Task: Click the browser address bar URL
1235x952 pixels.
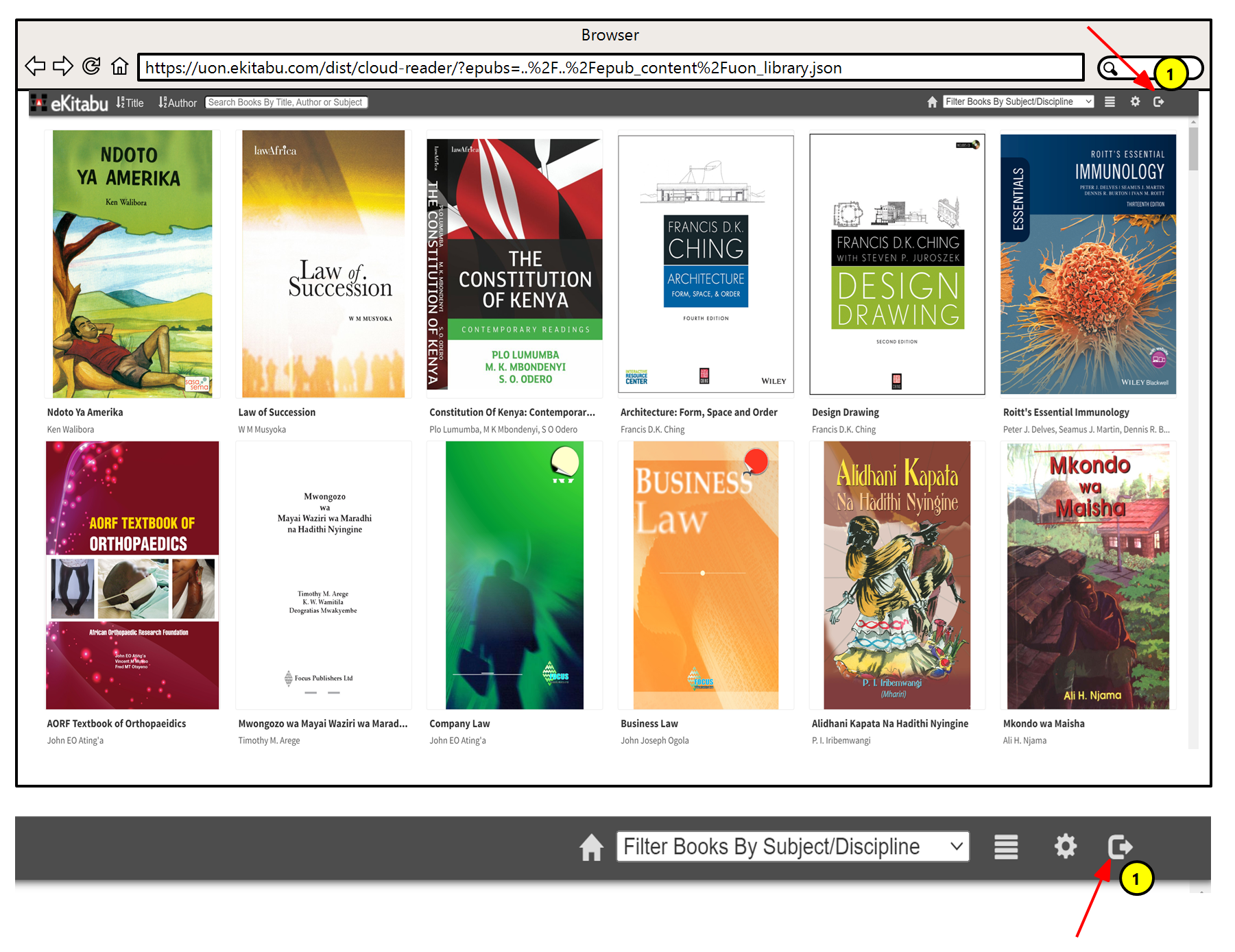Action: point(610,68)
